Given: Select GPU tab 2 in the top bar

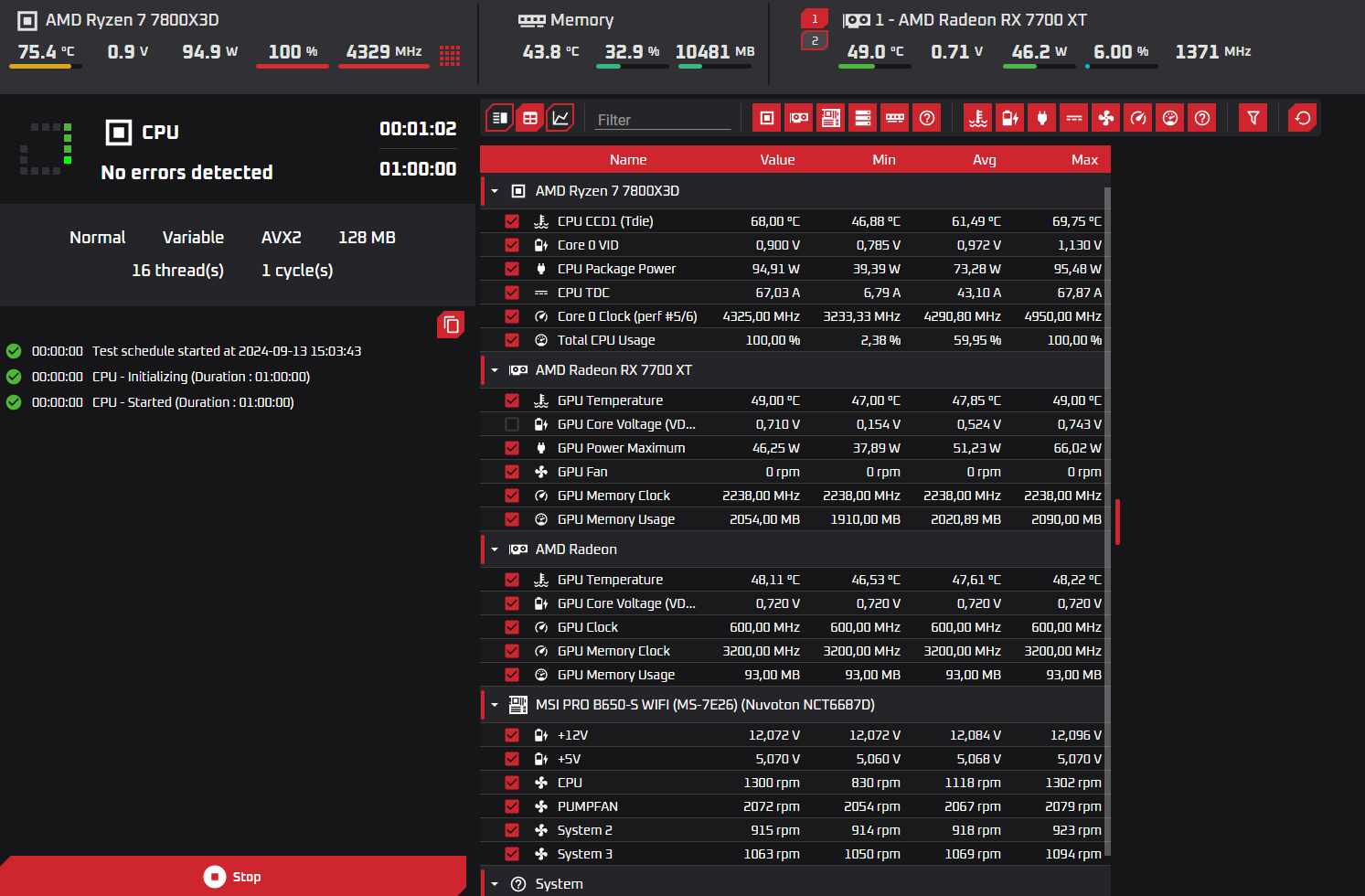Looking at the screenshot, I should tap(815, 41).
